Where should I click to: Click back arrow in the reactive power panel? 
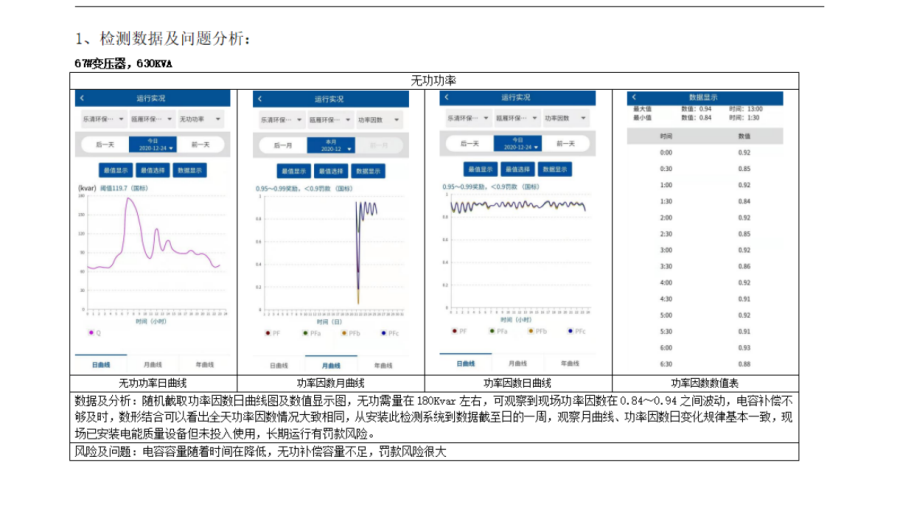click(82, 98)
